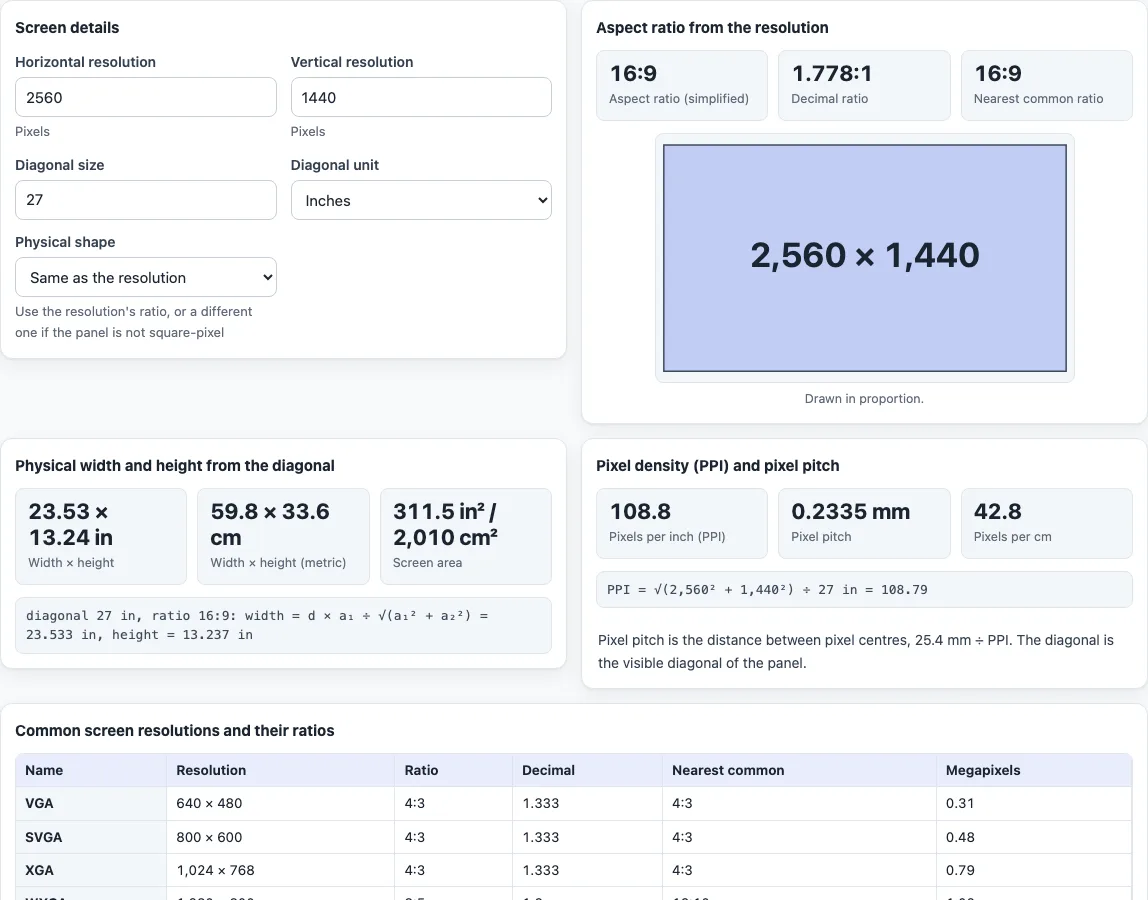Select the 1.778:1 Decimal ratio value
This screenshot has height=900, width=1148.
(832, 73)
